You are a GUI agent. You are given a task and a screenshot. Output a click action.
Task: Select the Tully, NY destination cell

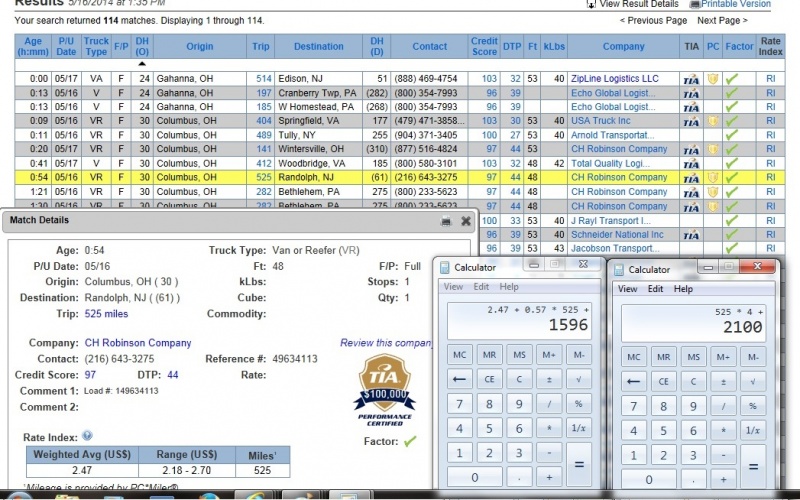[x=318, y=135]
